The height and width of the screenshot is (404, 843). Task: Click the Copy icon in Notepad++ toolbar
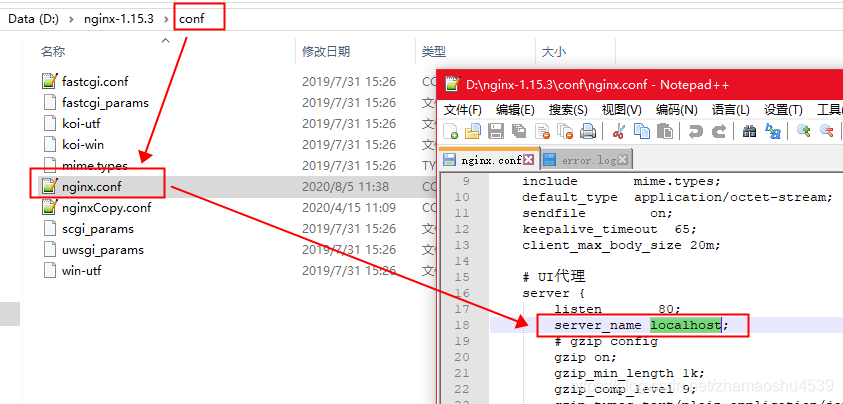[642, 131]
